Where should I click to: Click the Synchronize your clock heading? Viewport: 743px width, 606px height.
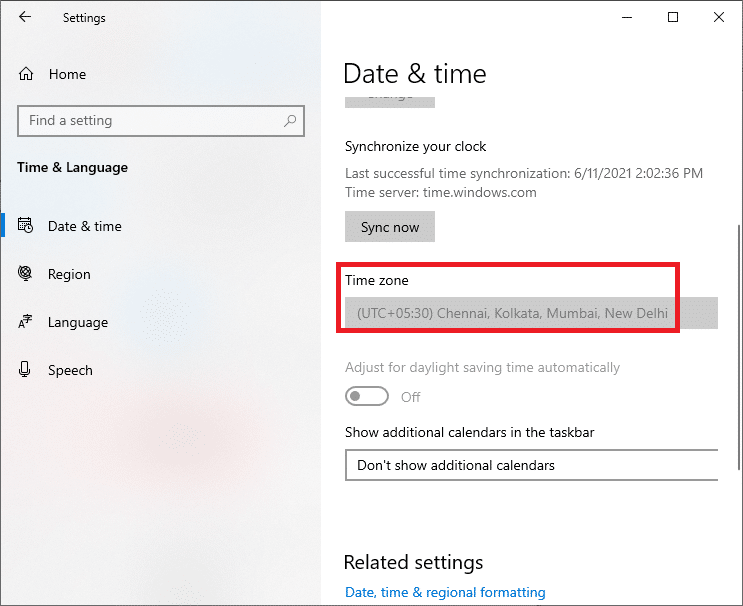coord(415,147)
